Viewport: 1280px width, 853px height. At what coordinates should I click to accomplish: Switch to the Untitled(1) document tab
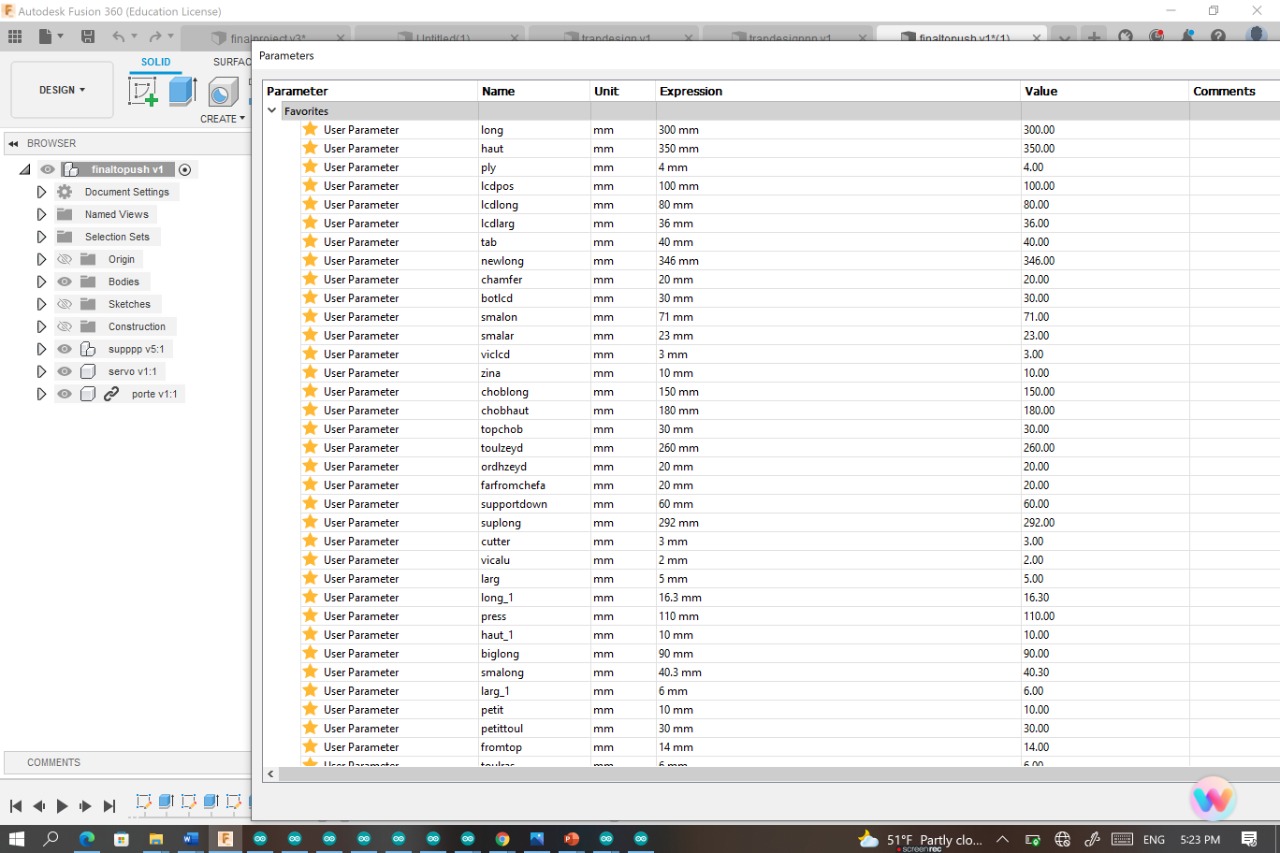click(443, 38)
